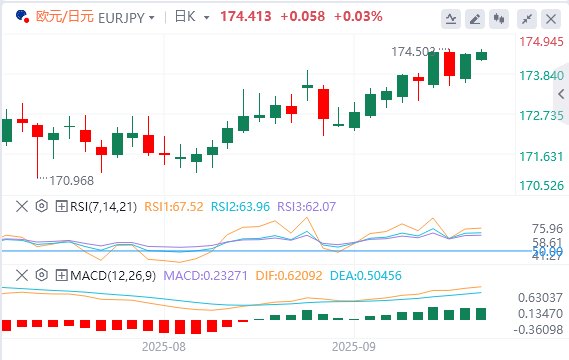569x360 pixels.
Task: Remove the RSI indicator panel
Action: click(x=22, y=206)
